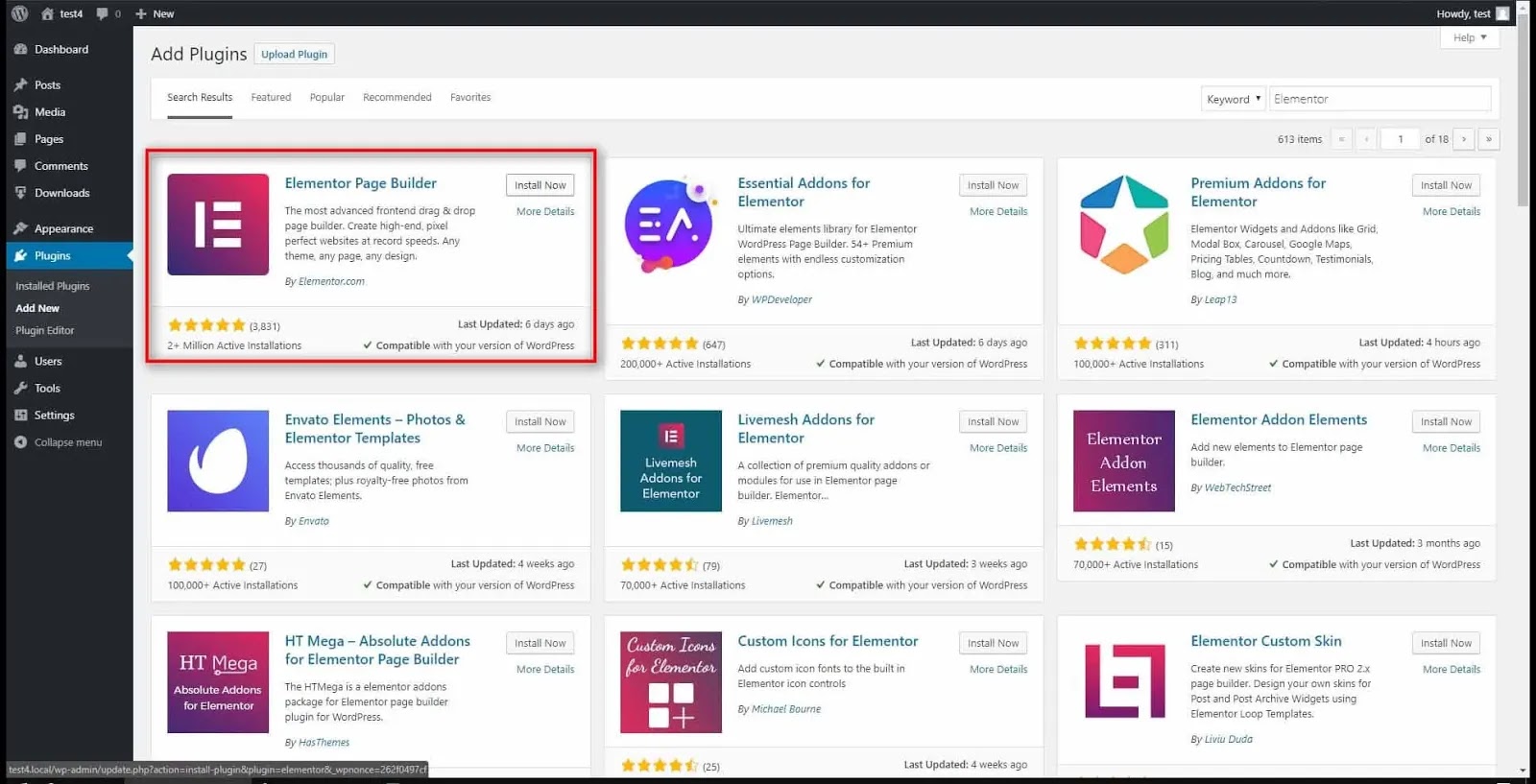Open the Elementor Page Builder title link
1536x784 pixels.
coord(361,182)
